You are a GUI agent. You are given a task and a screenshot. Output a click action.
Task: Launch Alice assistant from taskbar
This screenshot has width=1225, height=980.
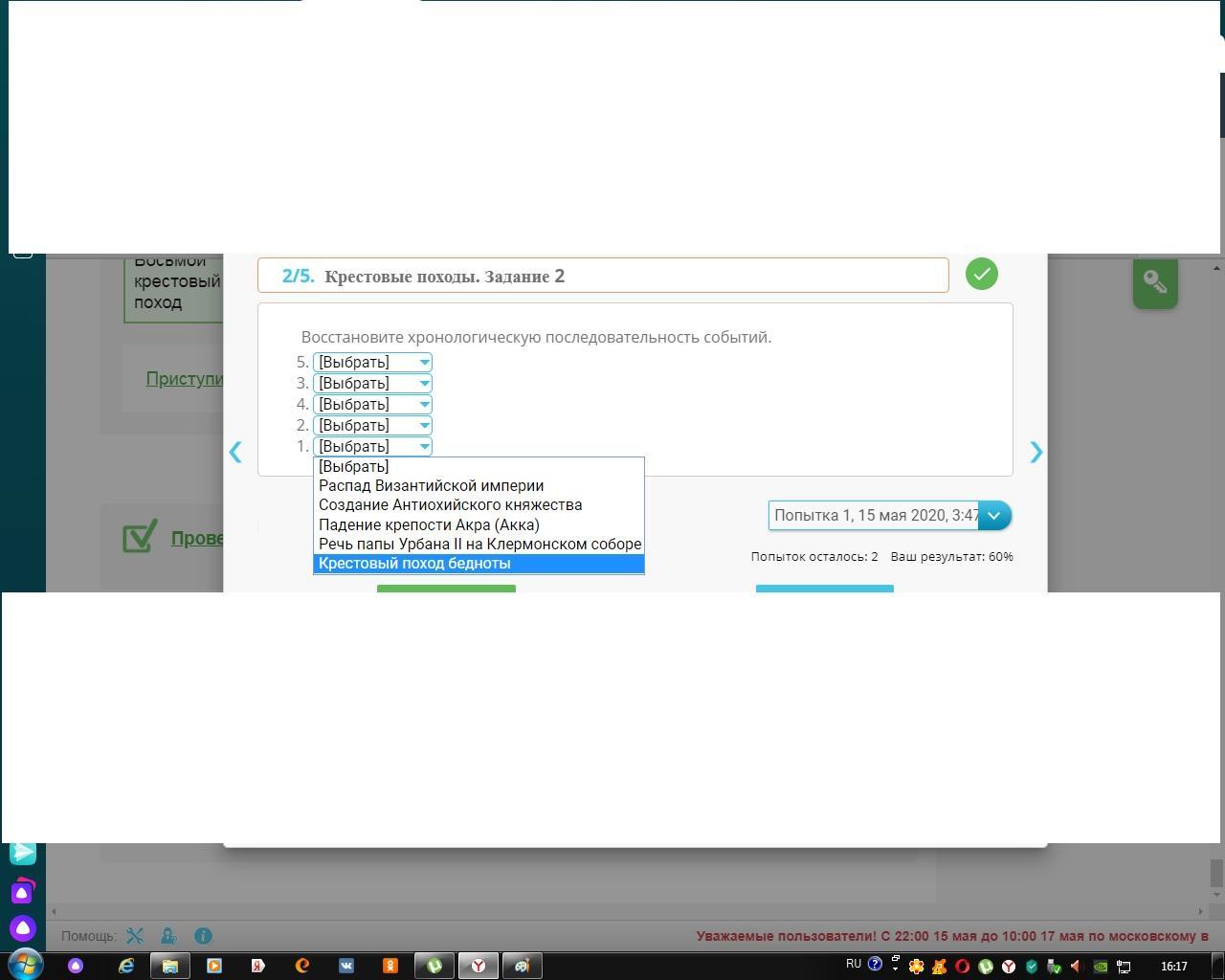point(76,966)
